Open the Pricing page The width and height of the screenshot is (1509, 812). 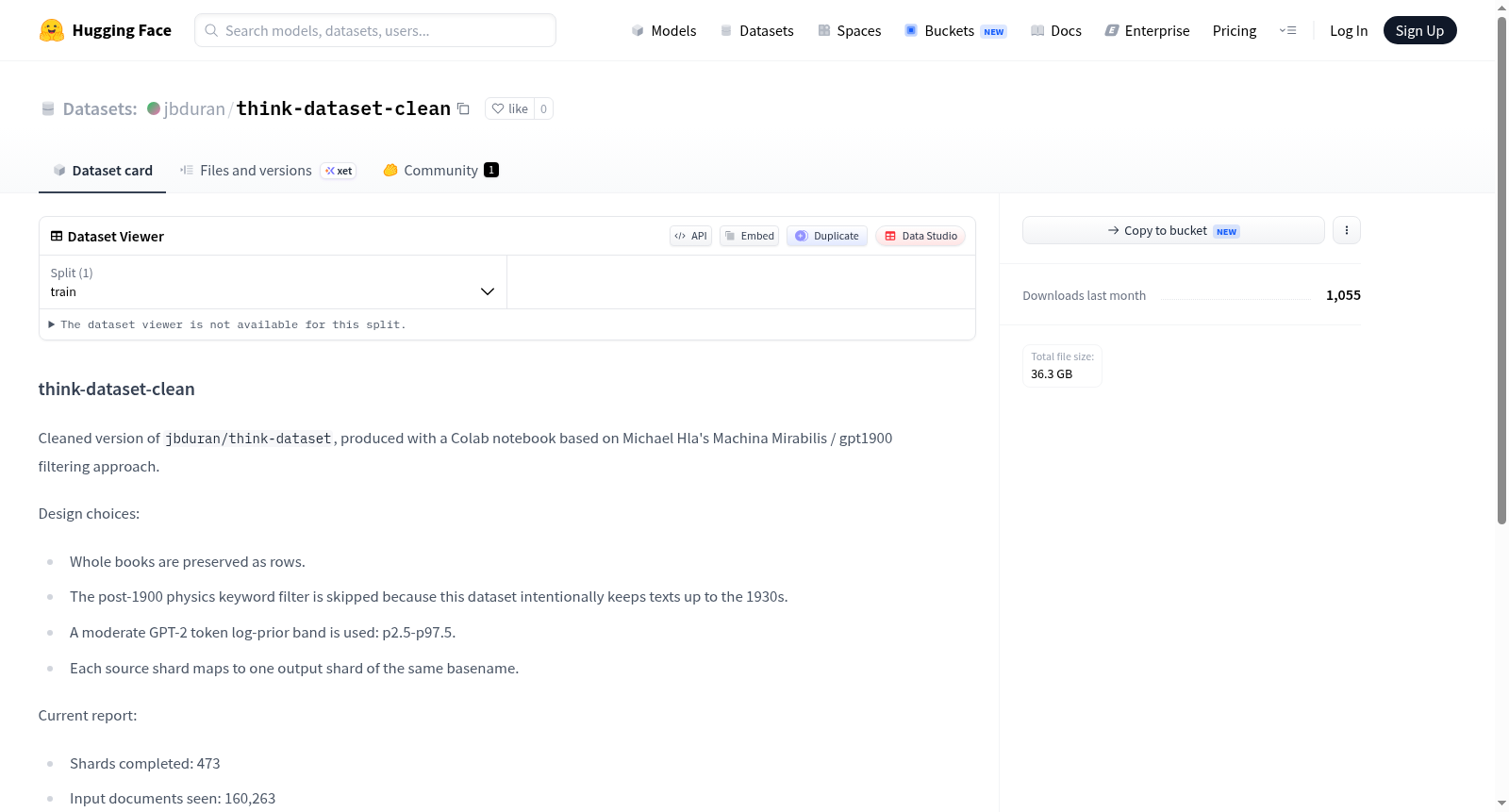(1235, 30)
